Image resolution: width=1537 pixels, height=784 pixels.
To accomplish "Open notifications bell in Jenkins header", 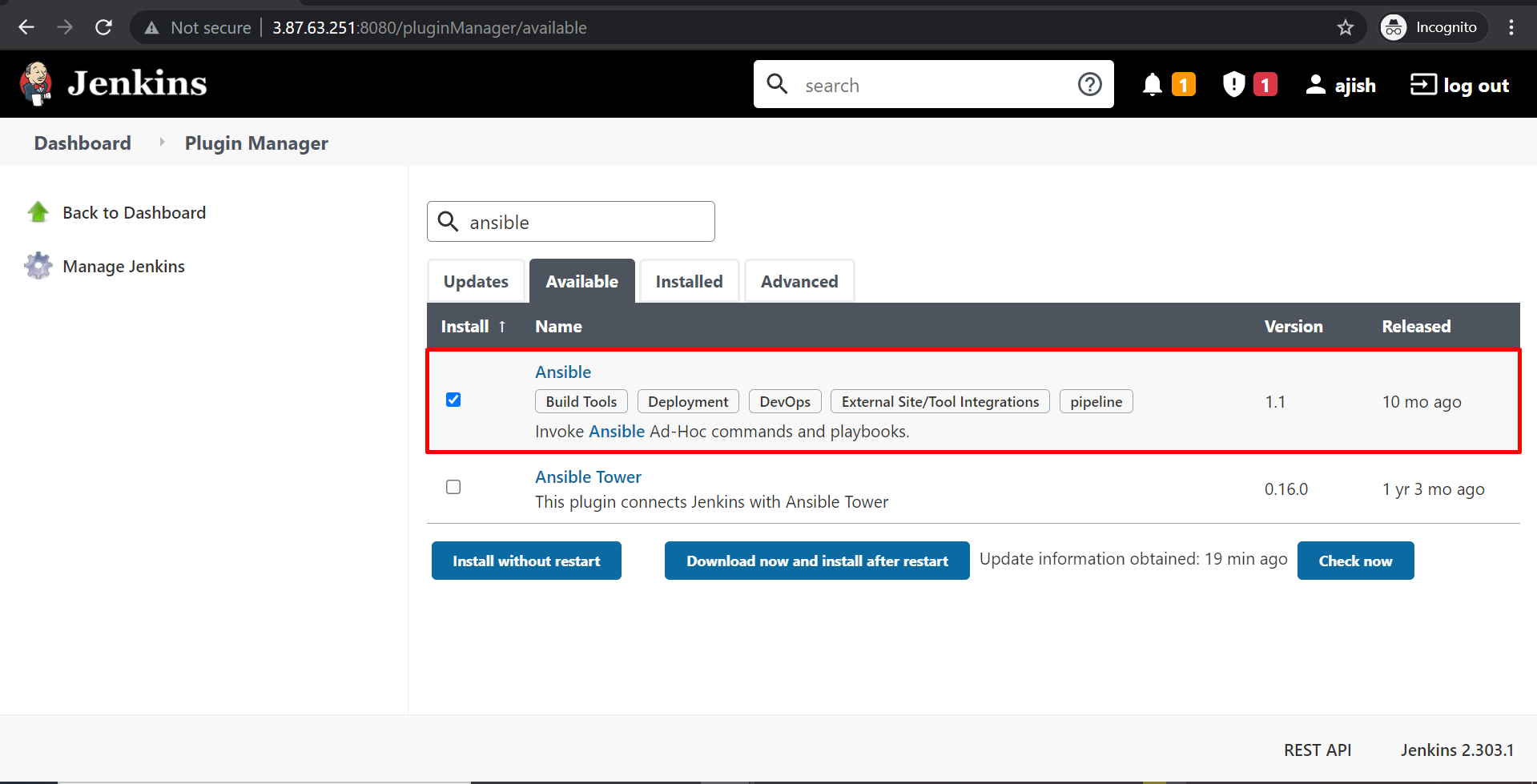I will pos(1152,84).
